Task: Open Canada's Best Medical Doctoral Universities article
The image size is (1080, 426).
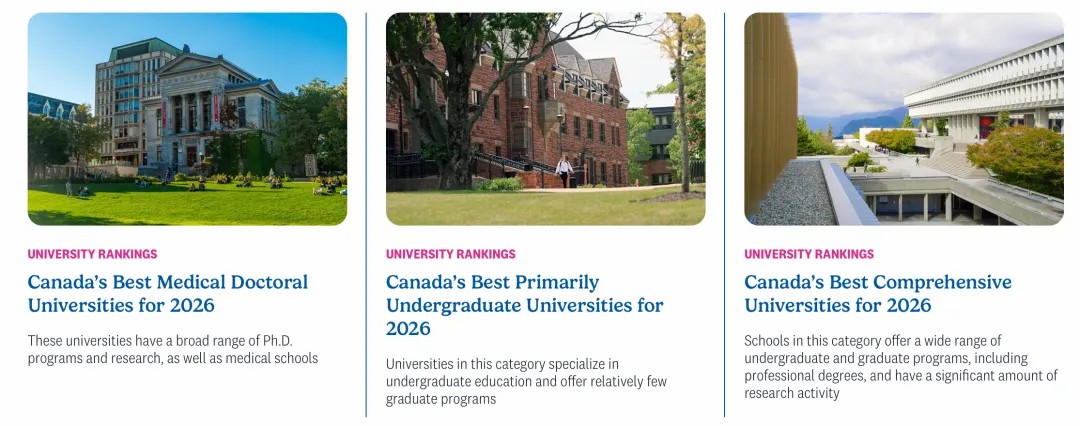Action: (168, 293)
